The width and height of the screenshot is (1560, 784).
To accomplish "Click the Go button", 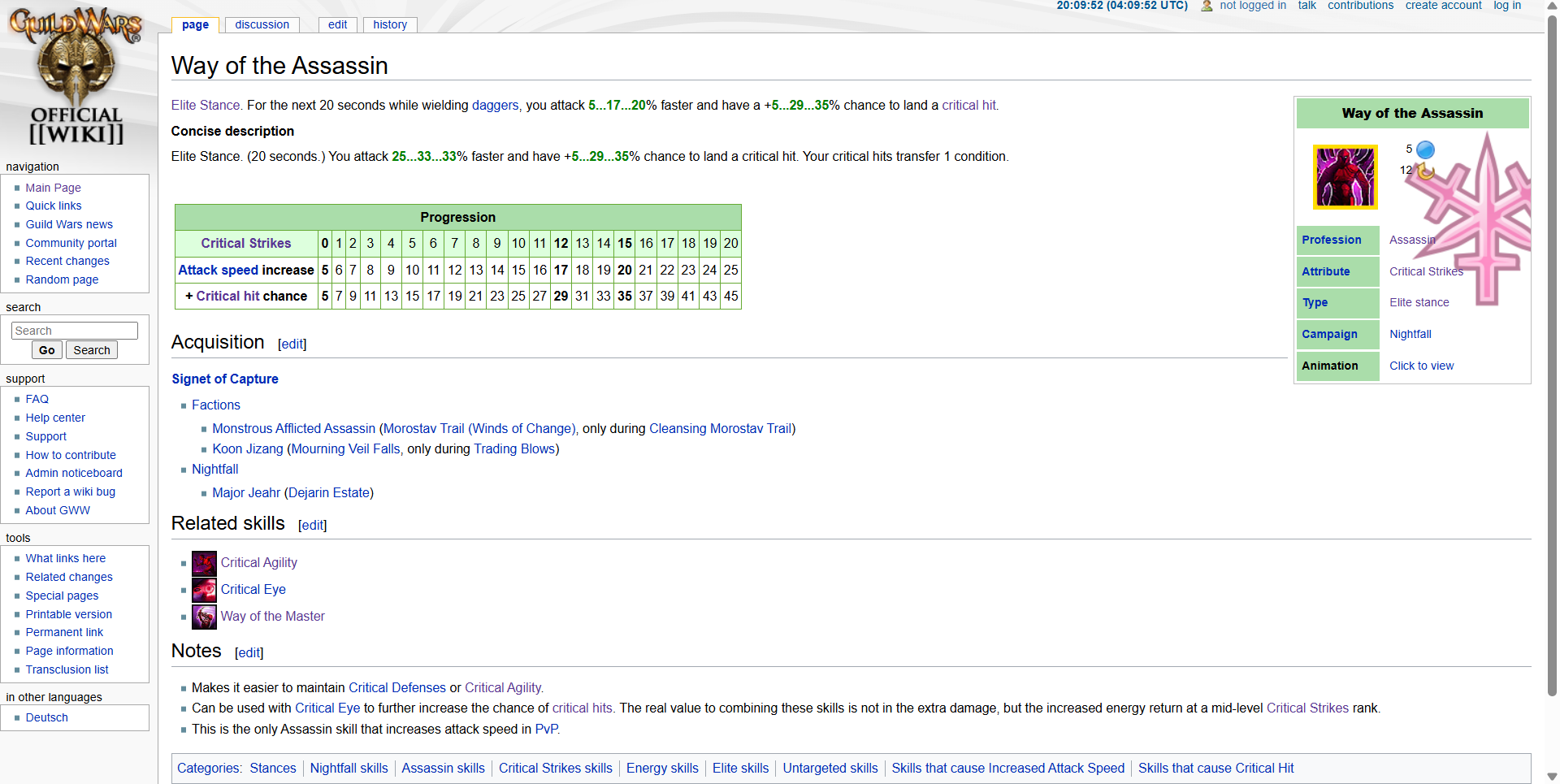I will point(47,350).
